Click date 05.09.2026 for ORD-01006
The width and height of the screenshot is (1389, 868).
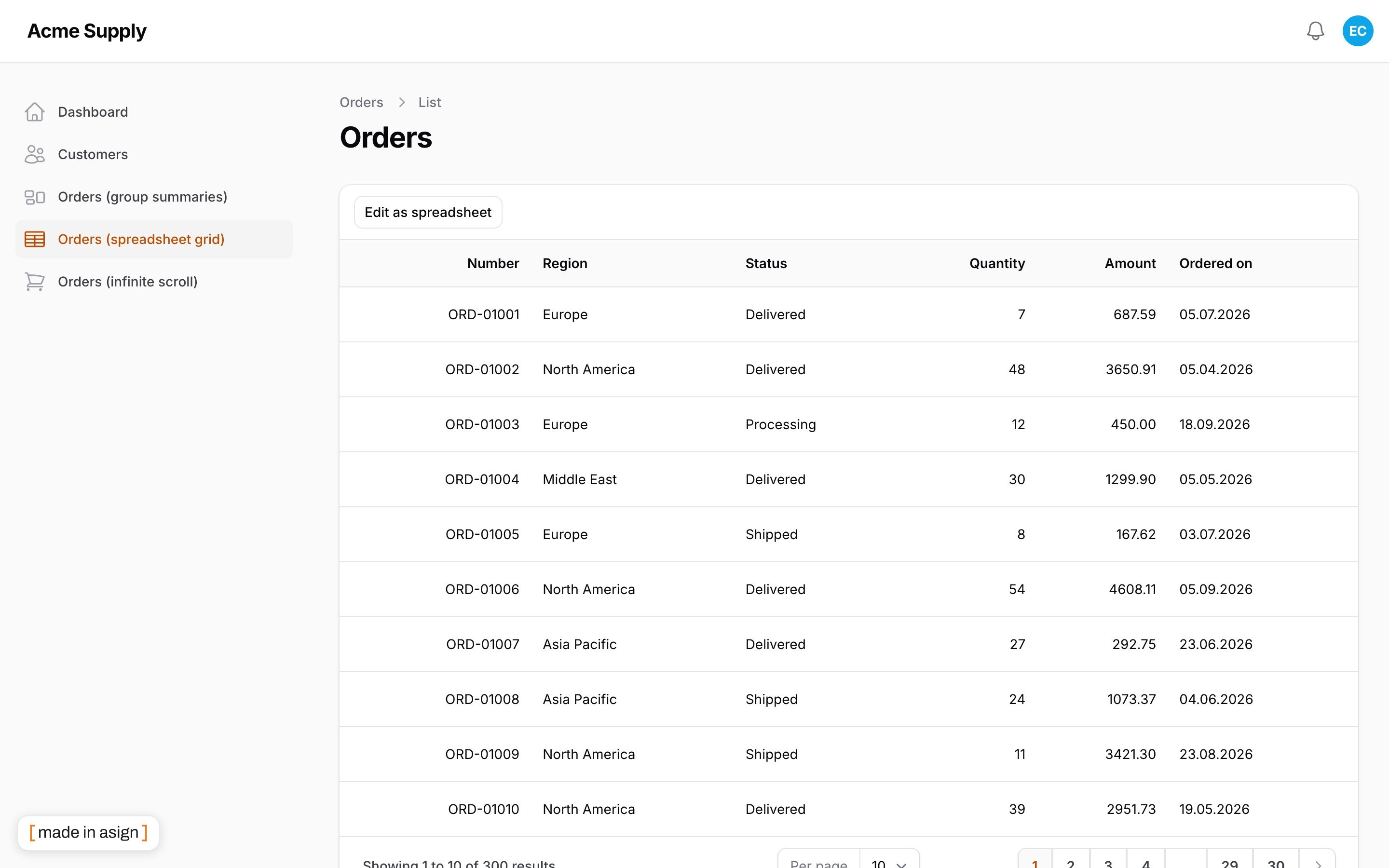(x=1216, y=590)
